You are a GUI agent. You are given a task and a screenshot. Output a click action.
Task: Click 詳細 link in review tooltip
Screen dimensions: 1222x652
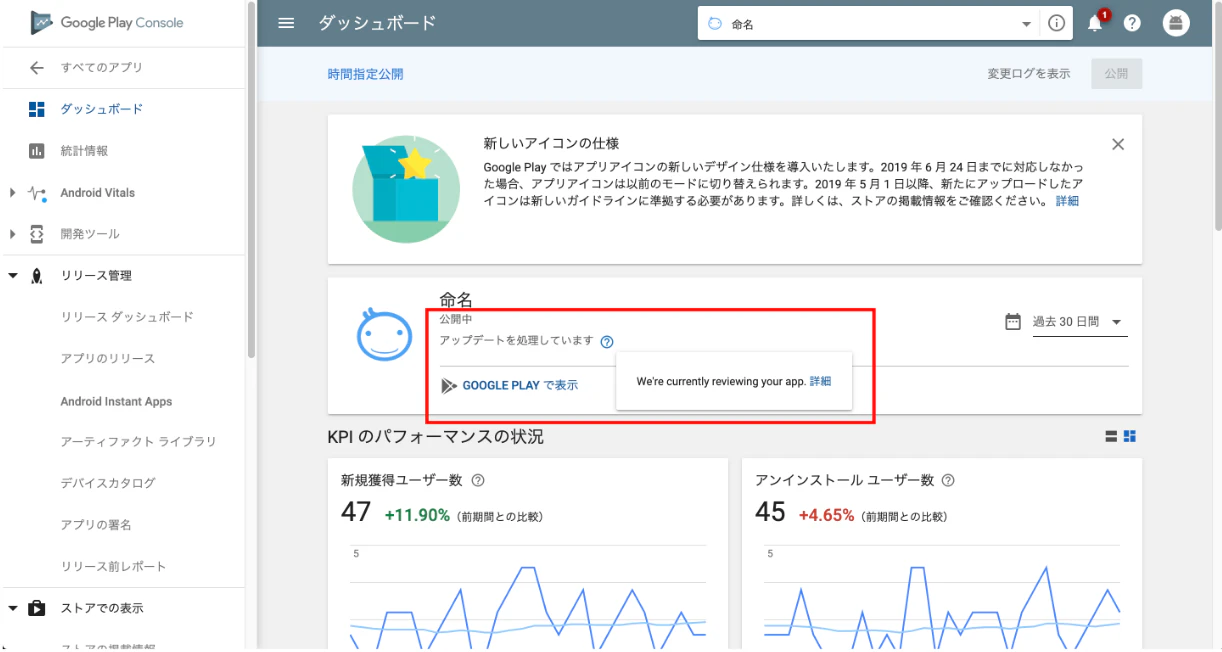click(x=820, y=381)
